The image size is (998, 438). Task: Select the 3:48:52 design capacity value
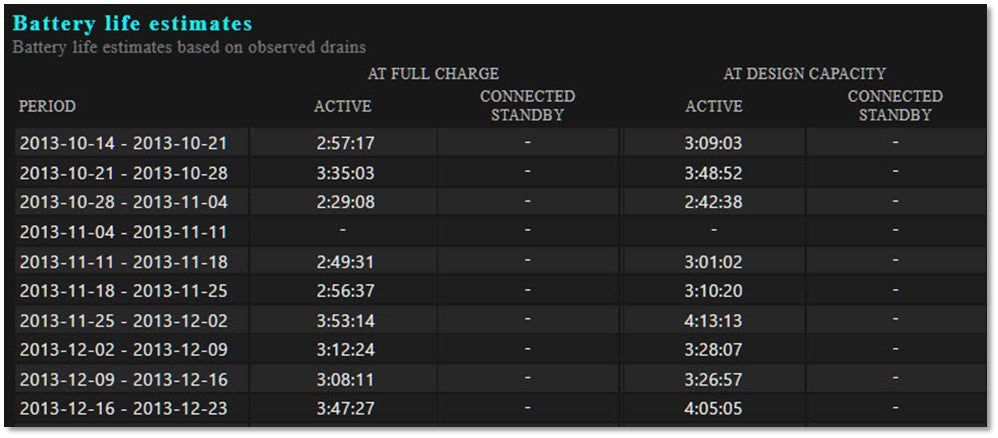click(x=713, y=173)
